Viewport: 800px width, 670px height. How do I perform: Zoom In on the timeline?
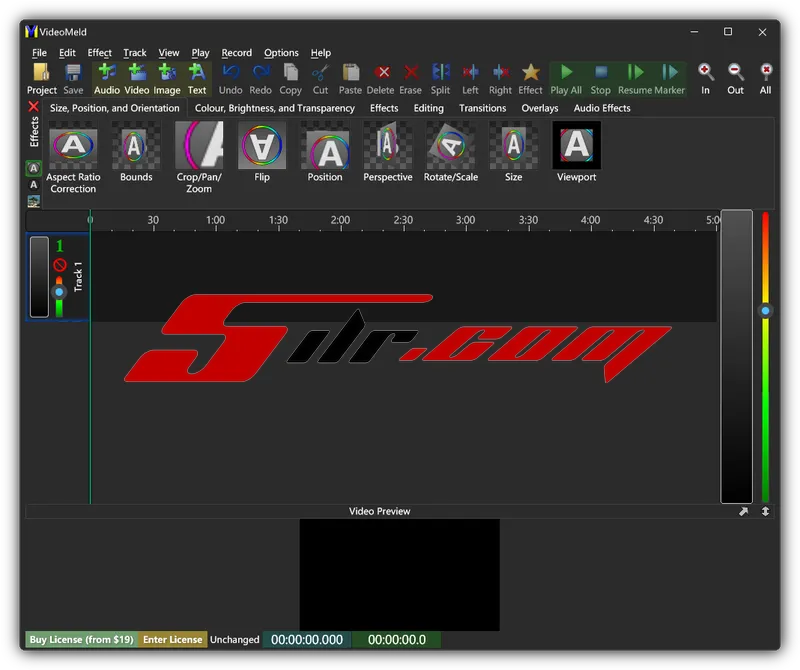(x=706, y=79)
